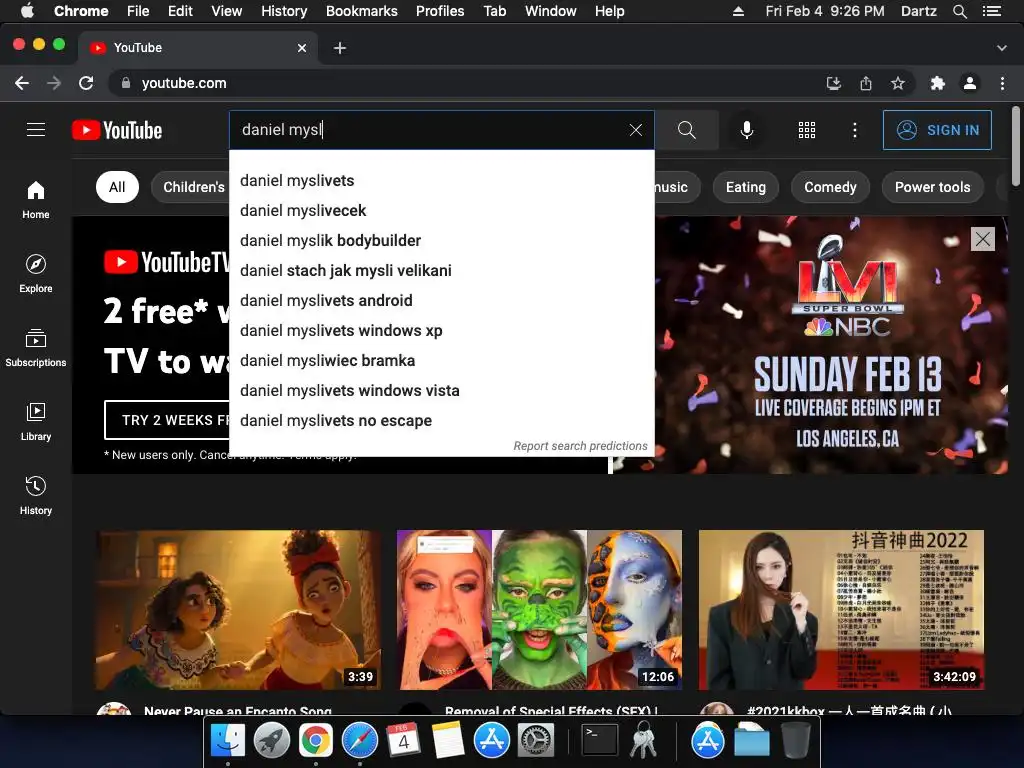Select the Comedy filter chip
Screen dimensions: 1024x768
coord(830,187)
